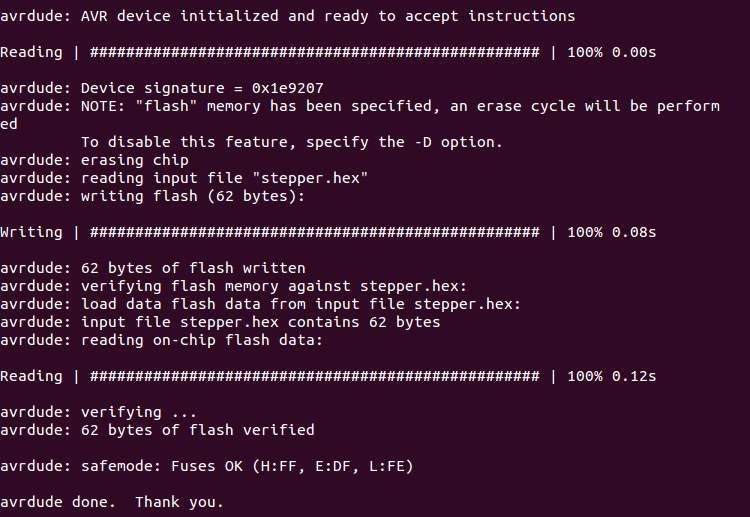
Task: Click "input file stepper.hex contains 62 bytes" line
Action: (220, 322)
